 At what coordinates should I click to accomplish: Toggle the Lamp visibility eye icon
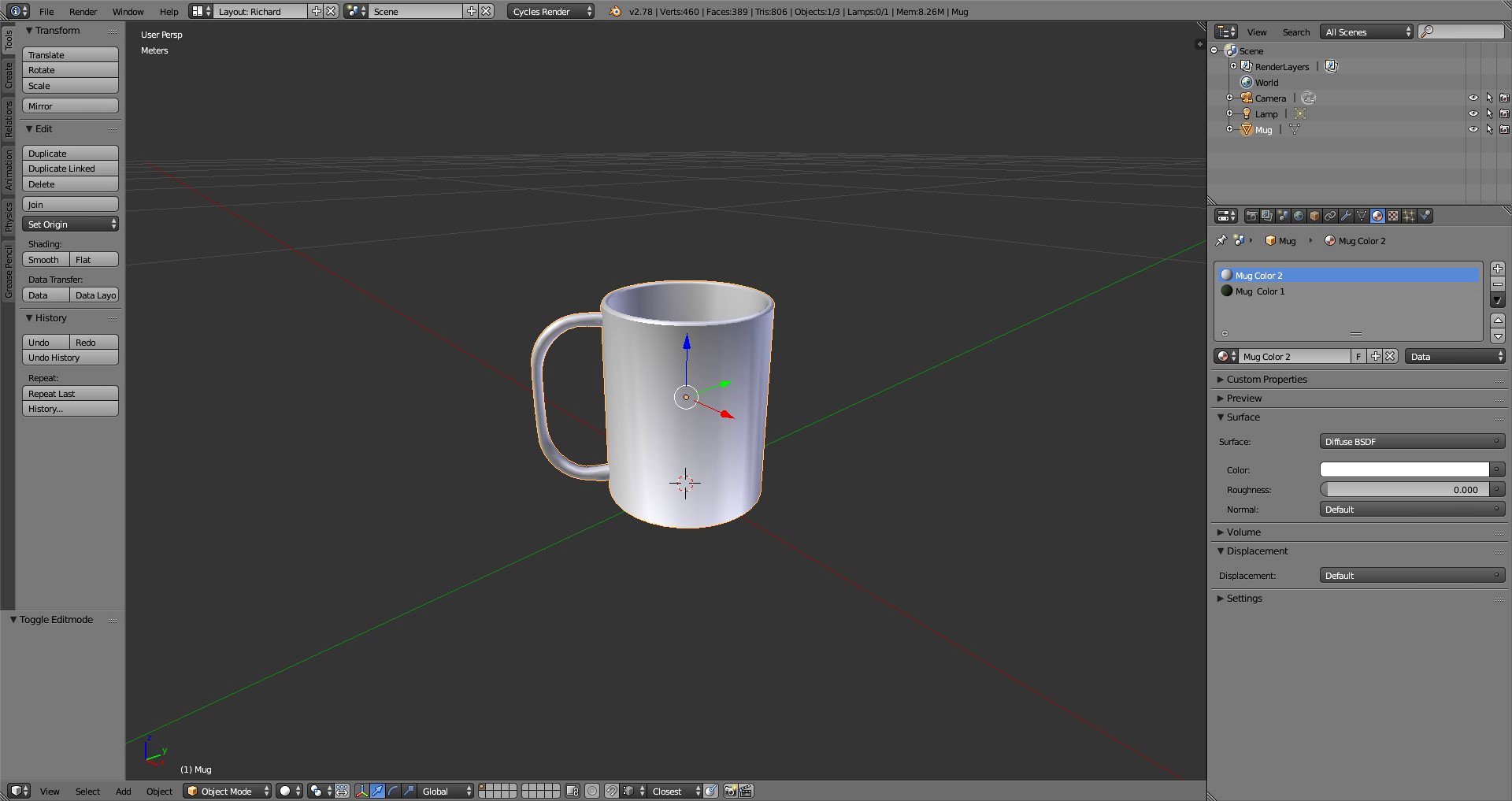point(1474,113)
